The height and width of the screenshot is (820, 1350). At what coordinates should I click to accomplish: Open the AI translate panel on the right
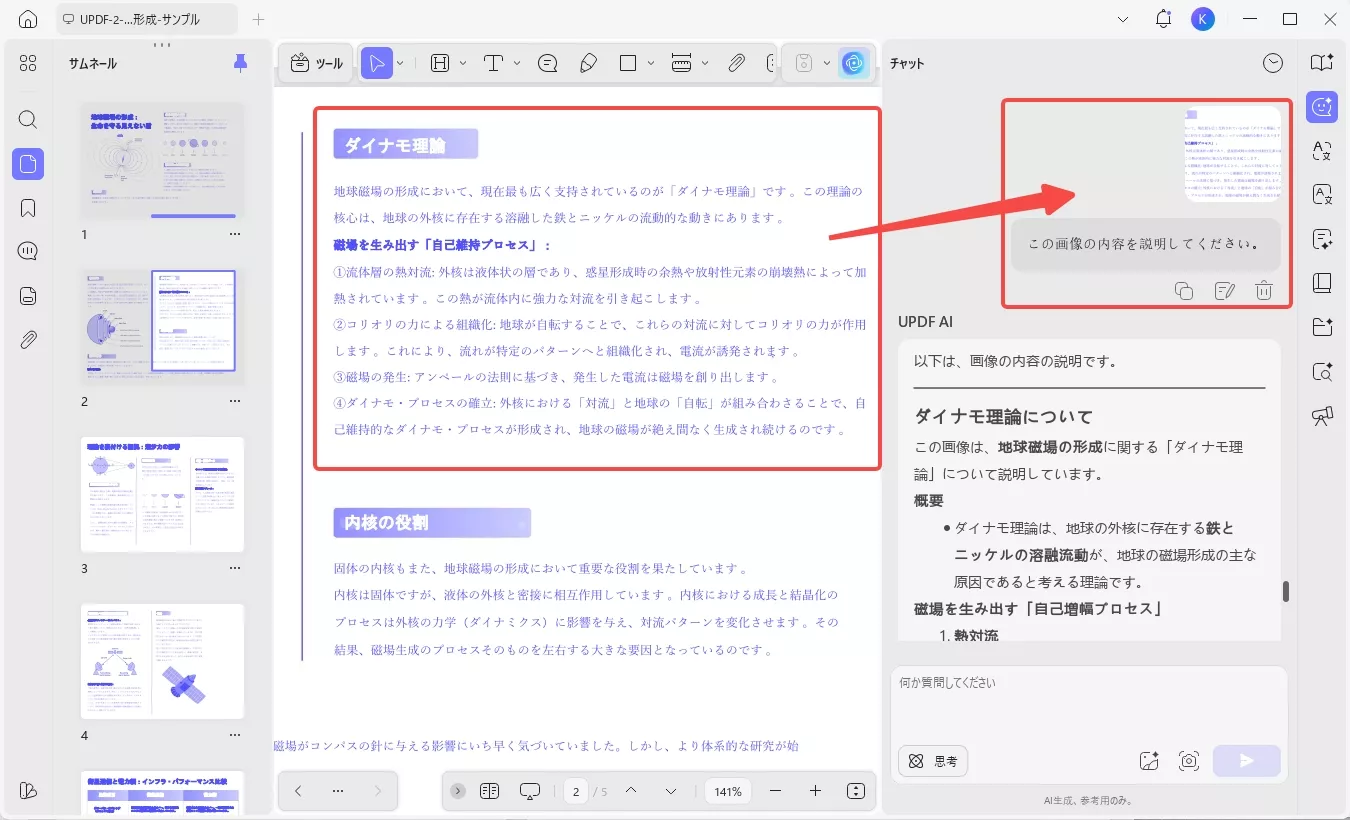(x=1321, y=152)
